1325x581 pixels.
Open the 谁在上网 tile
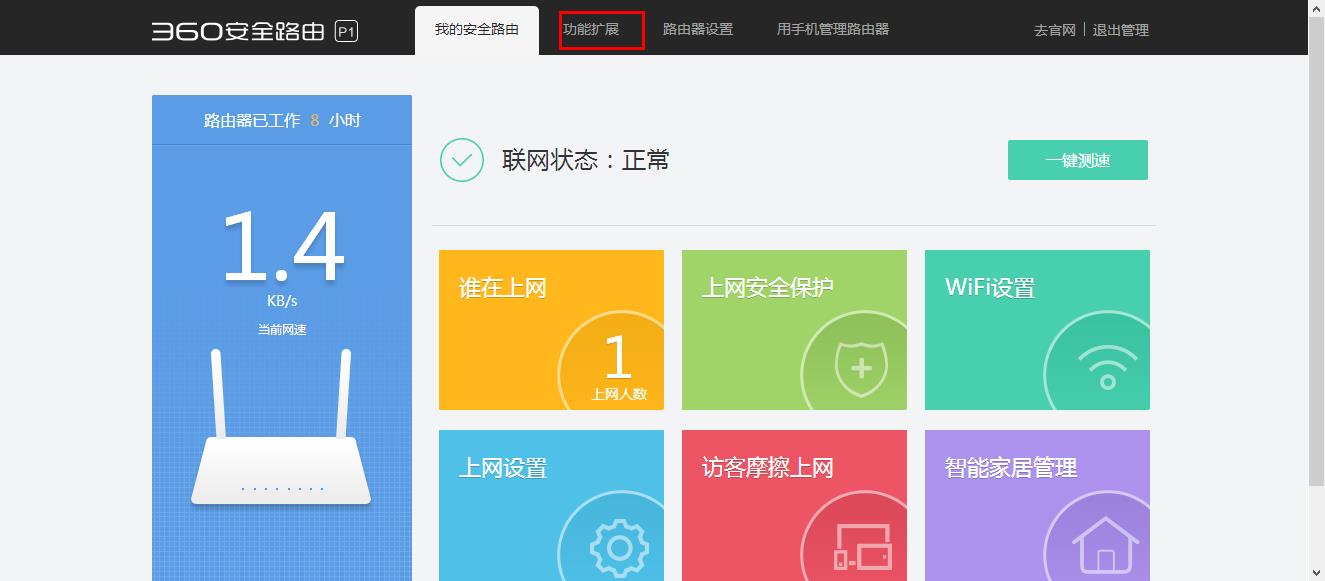551,329
